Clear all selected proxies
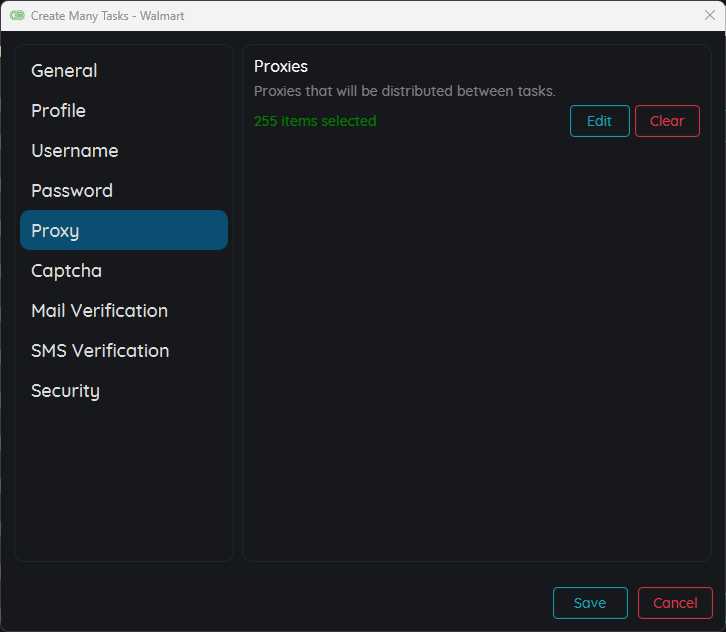The width and height of the screenshot is (726, 632). pyautogui.click(x=667, y=121)
